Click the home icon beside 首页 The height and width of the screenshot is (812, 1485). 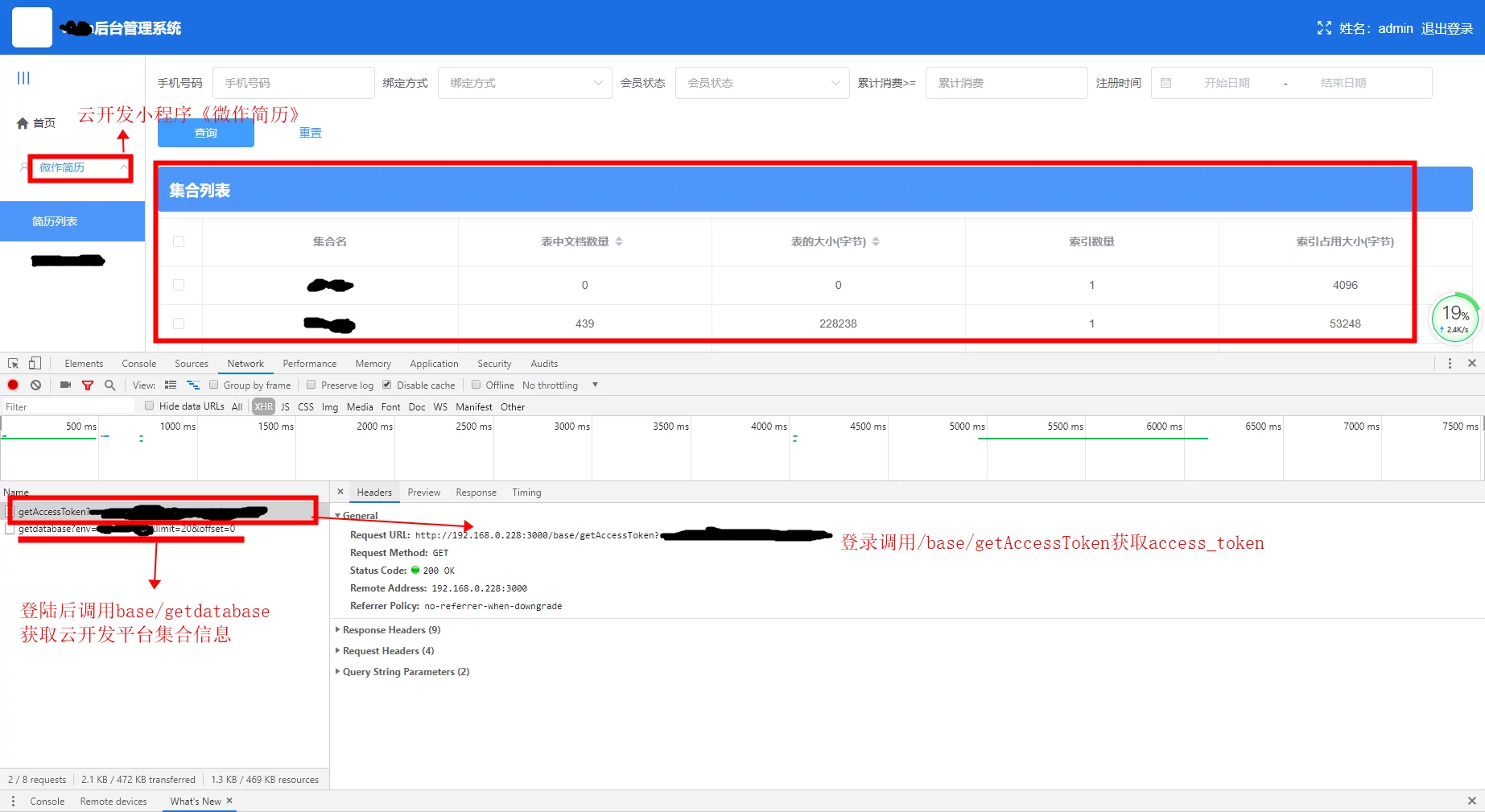pos(23,123)
